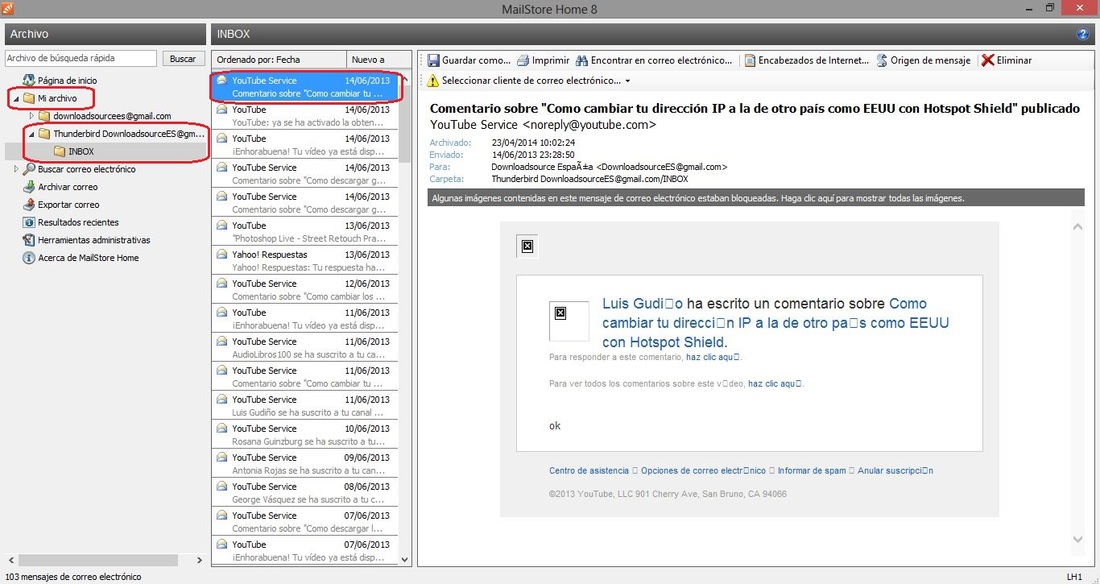Screen dimensions: 1100x584
Task: Open help via the blue question mark icon
Action: (1082, 34)
